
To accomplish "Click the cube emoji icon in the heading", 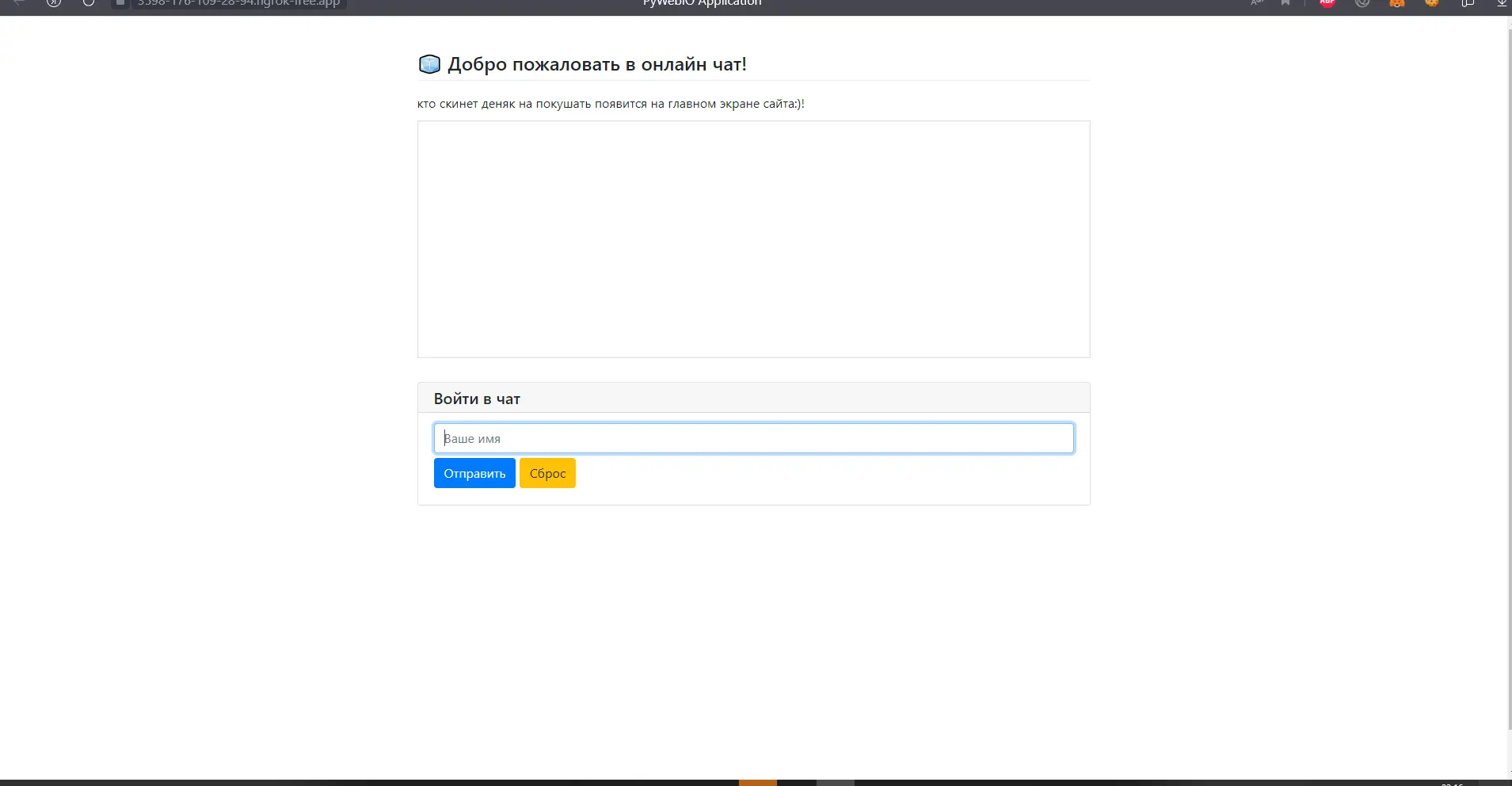I will pyautogui.click(x=429, y=64).
